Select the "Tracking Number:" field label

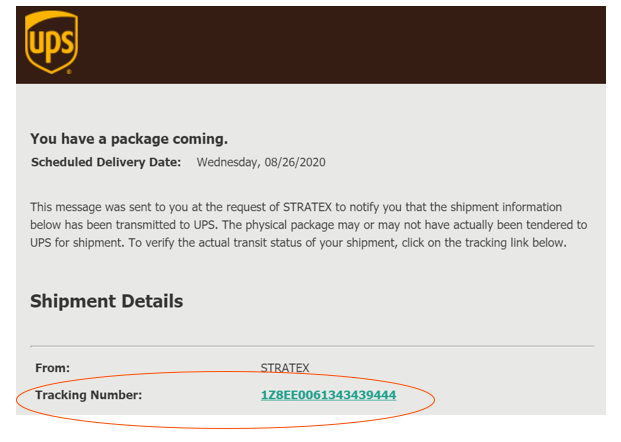pos(89,395)
